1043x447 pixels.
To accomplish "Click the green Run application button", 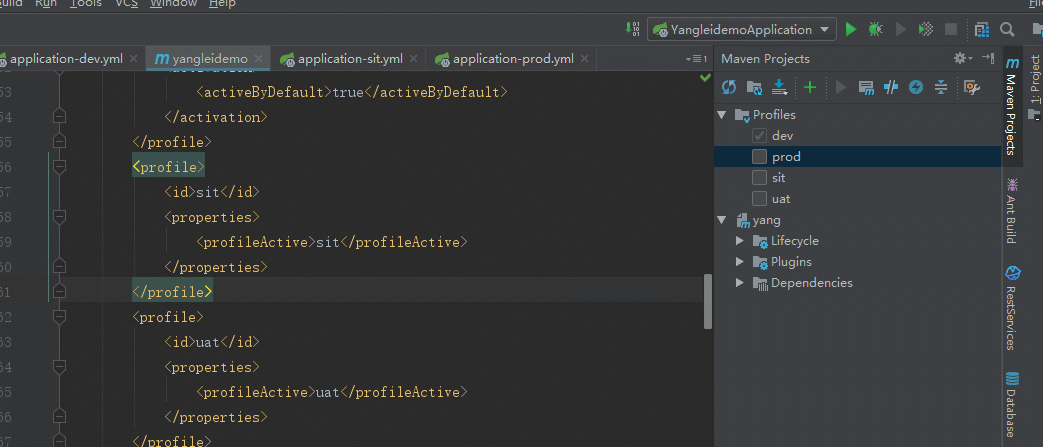I will pos(851,29).
